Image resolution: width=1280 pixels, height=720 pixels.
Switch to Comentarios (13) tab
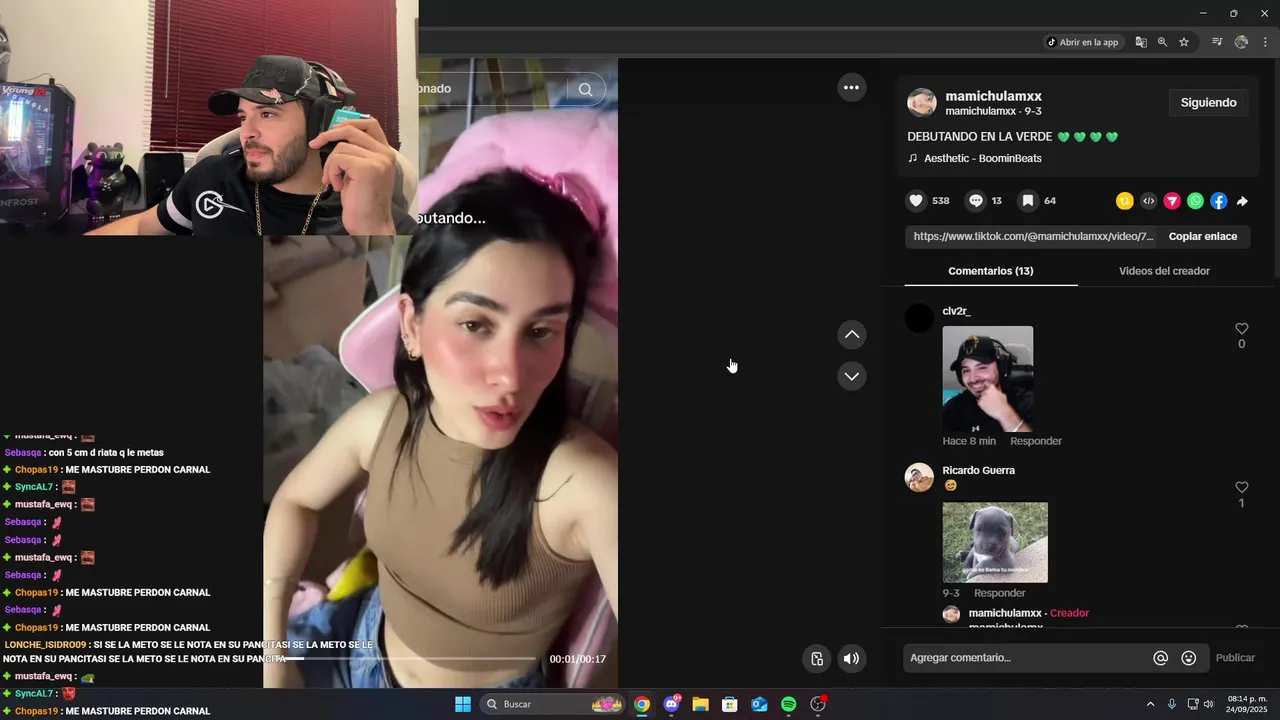point(991,271)
